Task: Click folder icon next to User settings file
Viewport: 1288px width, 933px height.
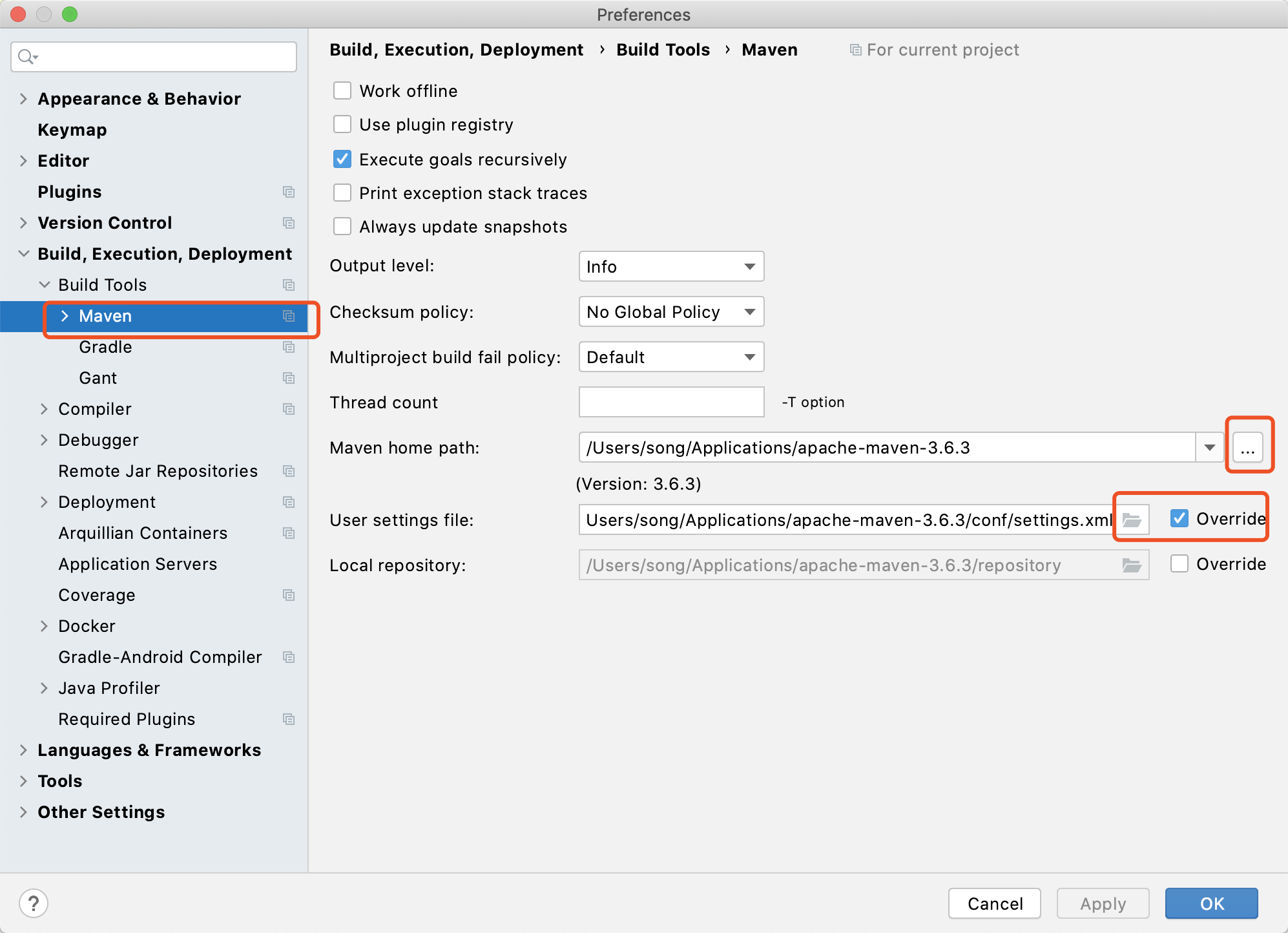Action: tap(1132, 519)
